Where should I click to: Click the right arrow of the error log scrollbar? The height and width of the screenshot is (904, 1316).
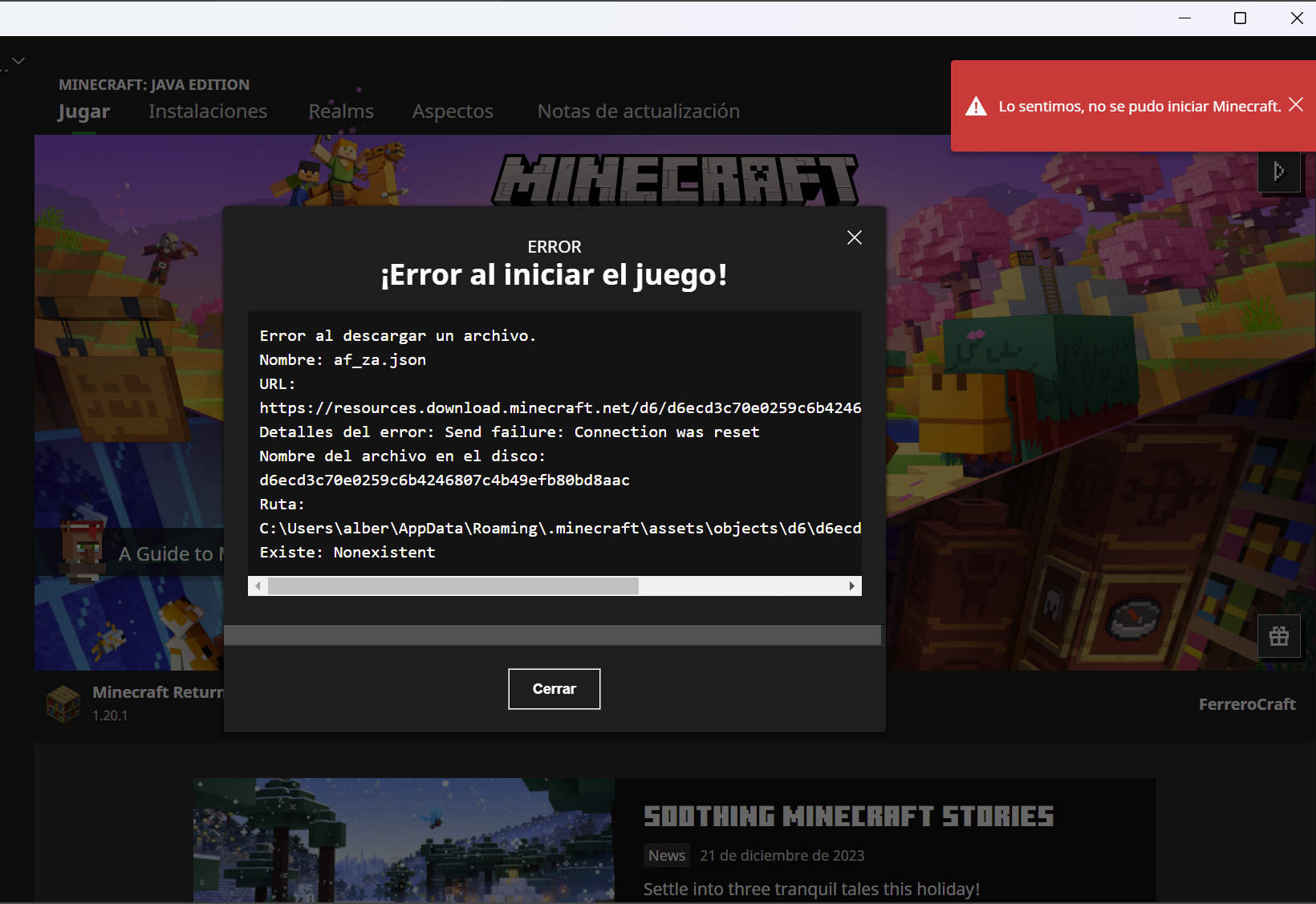[x=851, y=586]
